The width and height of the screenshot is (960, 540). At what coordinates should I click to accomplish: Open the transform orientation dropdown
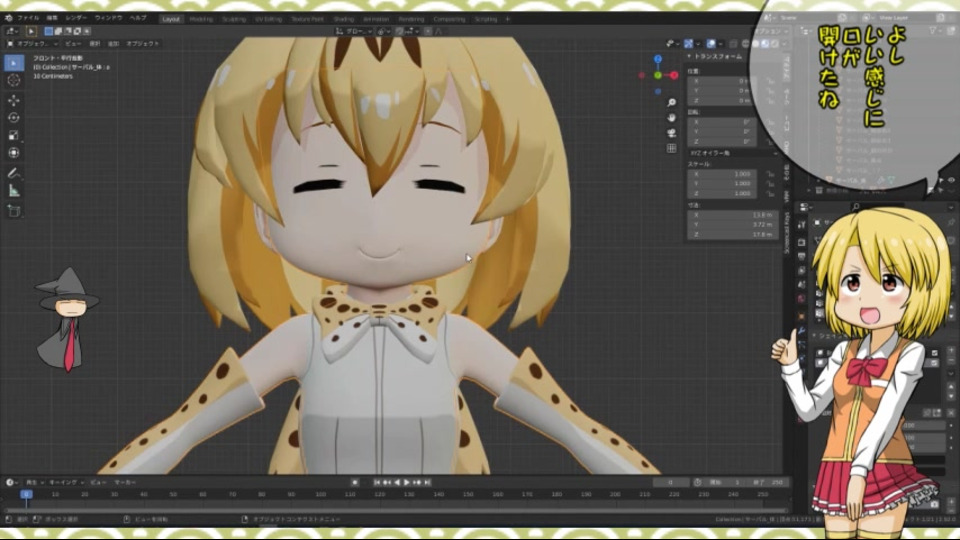(x=354, y=31)
